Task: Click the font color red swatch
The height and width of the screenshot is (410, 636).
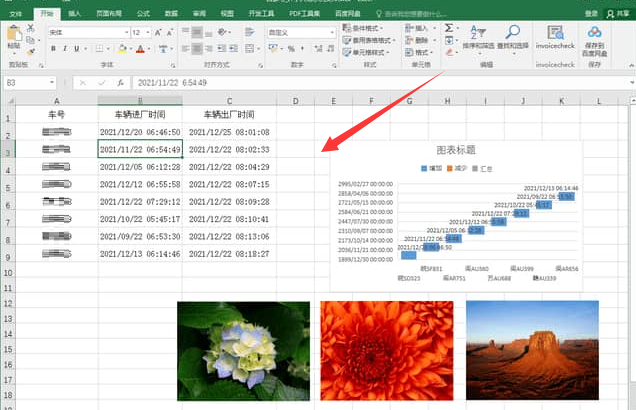Action: [139, 48]
